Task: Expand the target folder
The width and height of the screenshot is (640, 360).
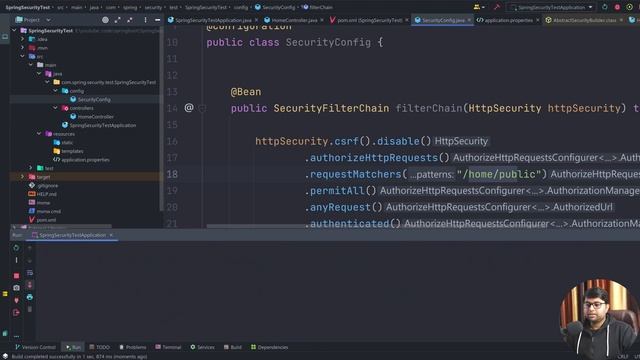Action: point(22,177)
